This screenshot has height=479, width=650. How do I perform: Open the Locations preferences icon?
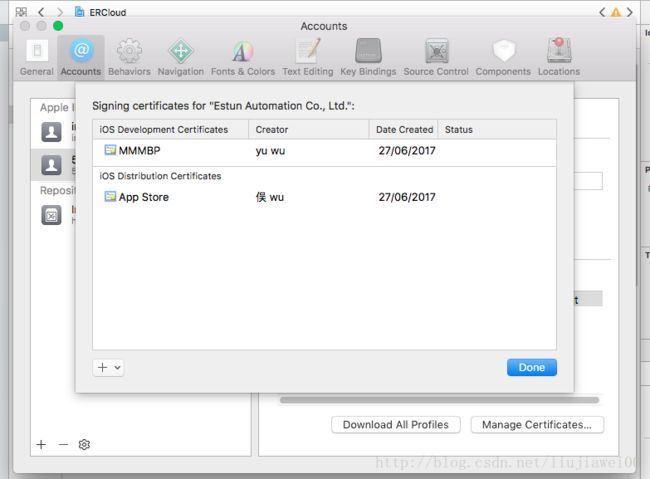click(559, 50)
